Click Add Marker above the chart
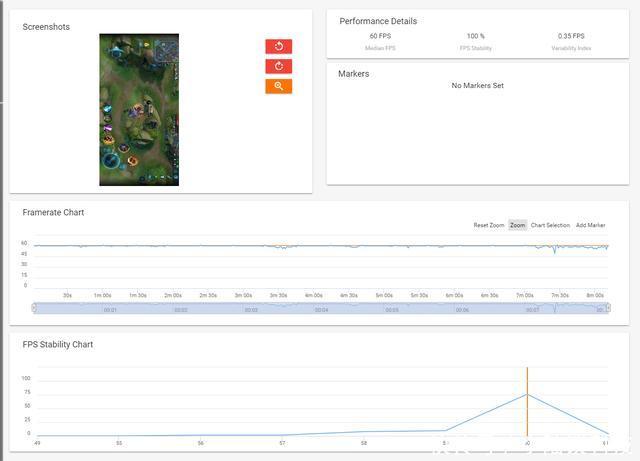 (590, 225)
